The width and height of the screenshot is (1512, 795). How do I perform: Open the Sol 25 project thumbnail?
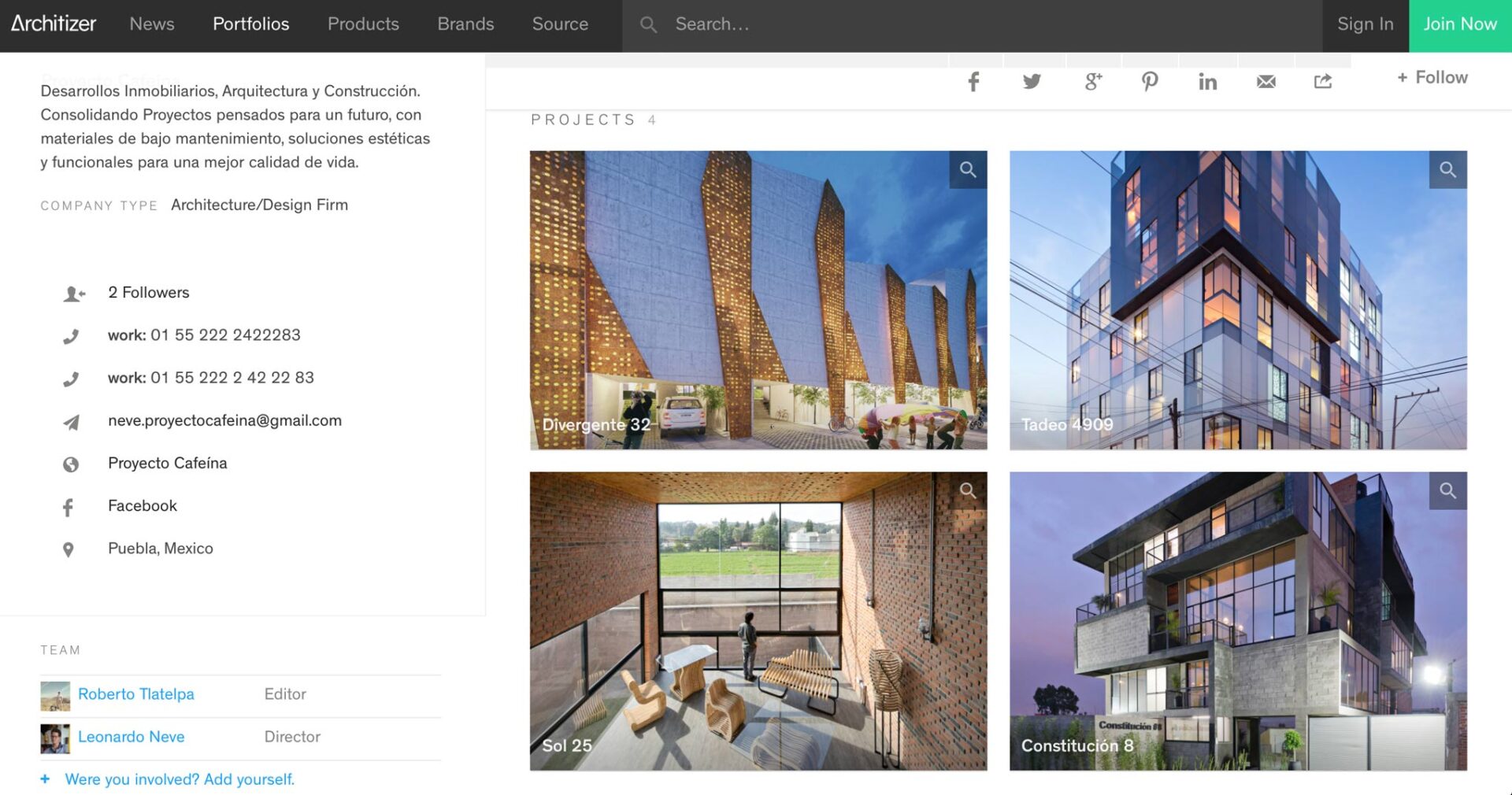tap(758, 621)
